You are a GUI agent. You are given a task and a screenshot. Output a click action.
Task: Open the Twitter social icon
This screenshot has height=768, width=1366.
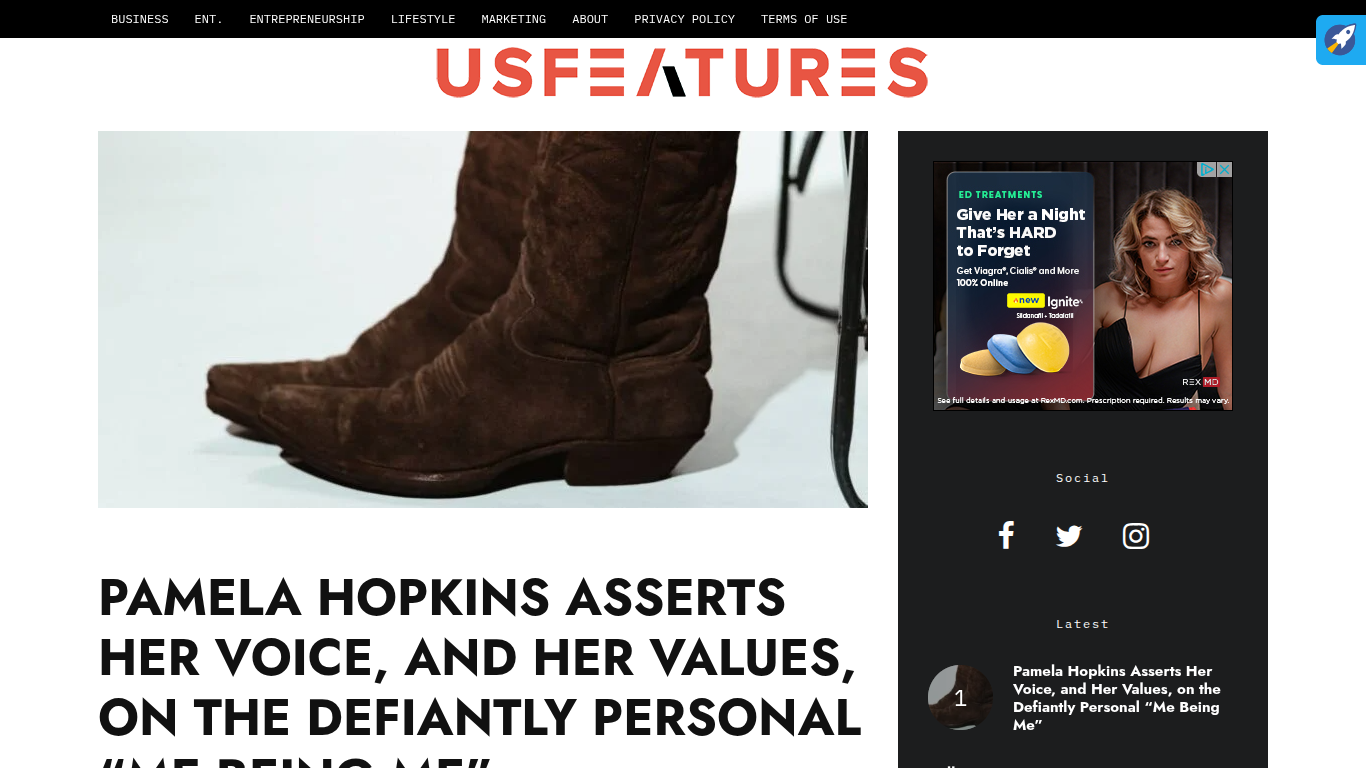(1069, 536)
